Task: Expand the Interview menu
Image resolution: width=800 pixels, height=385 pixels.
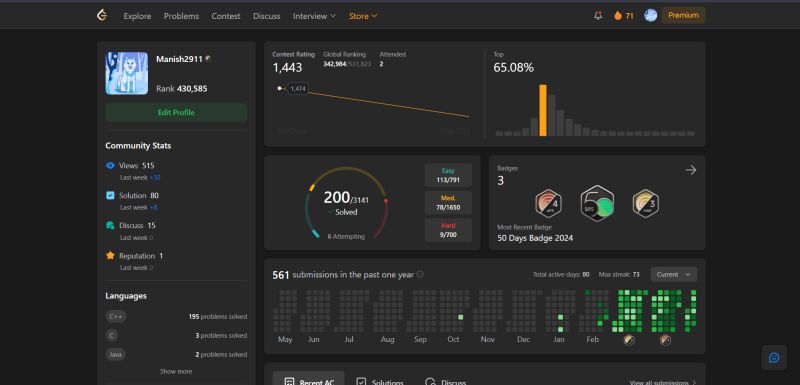Action: click(314, 16)
